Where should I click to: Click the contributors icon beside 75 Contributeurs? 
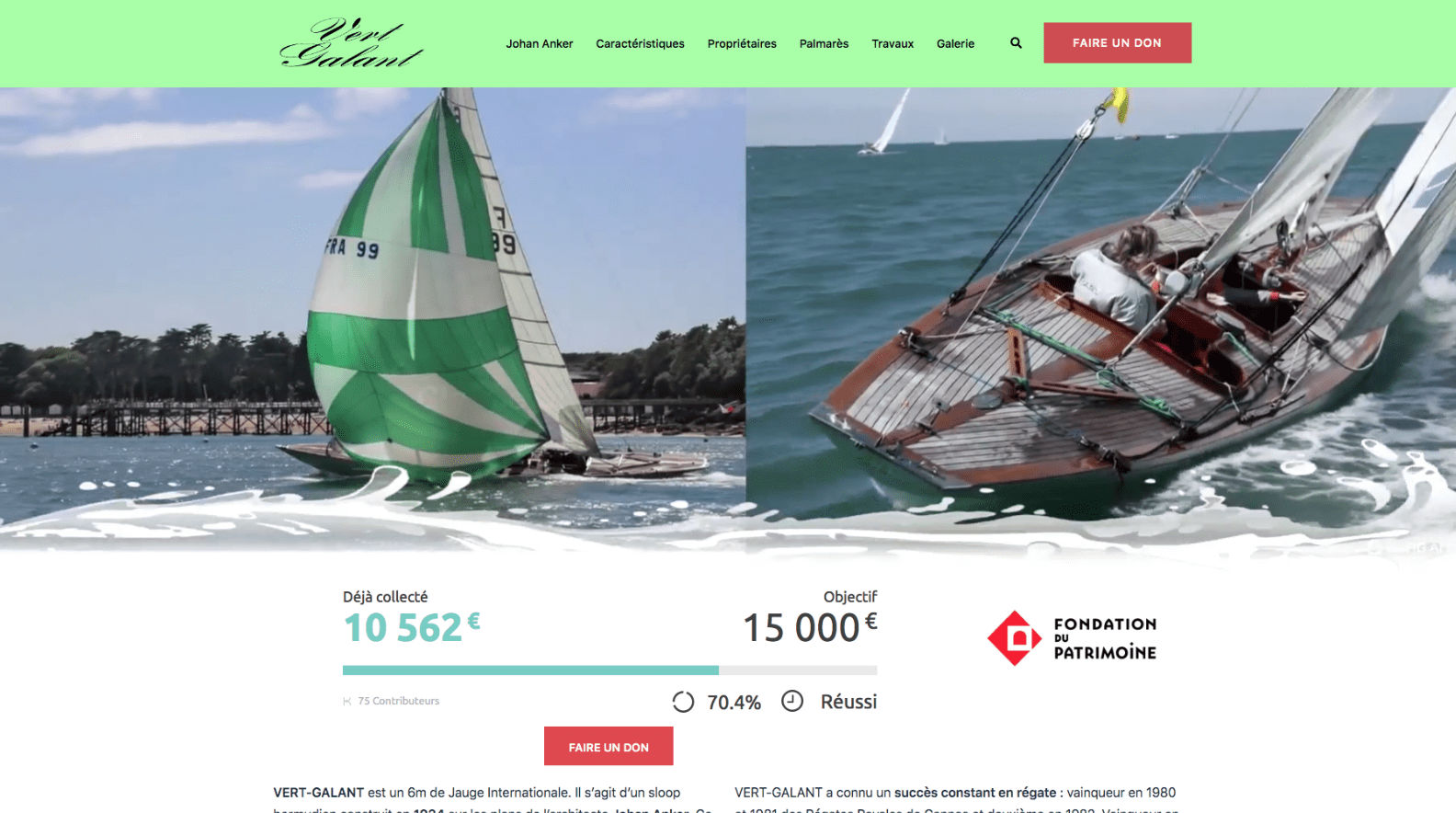click(347, 702)
